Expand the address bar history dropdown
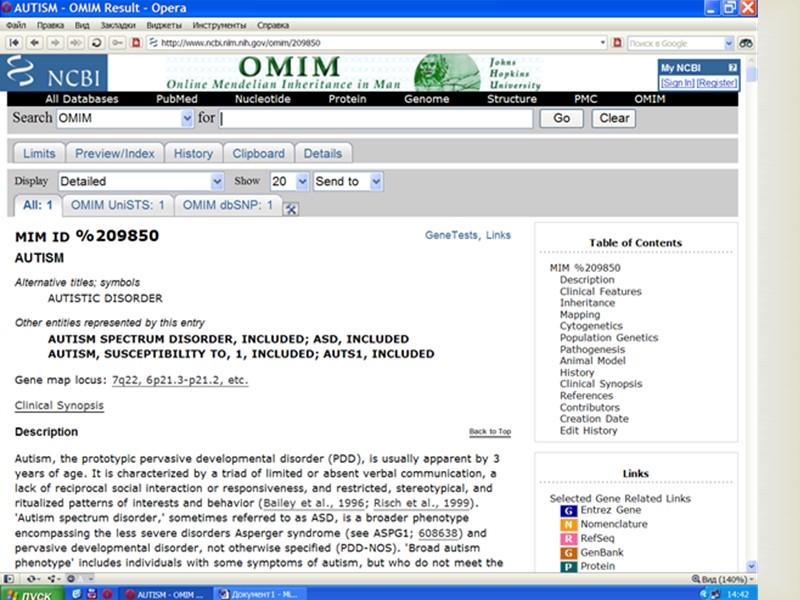This screenshot has height=600, width=800. pos(603,43)
